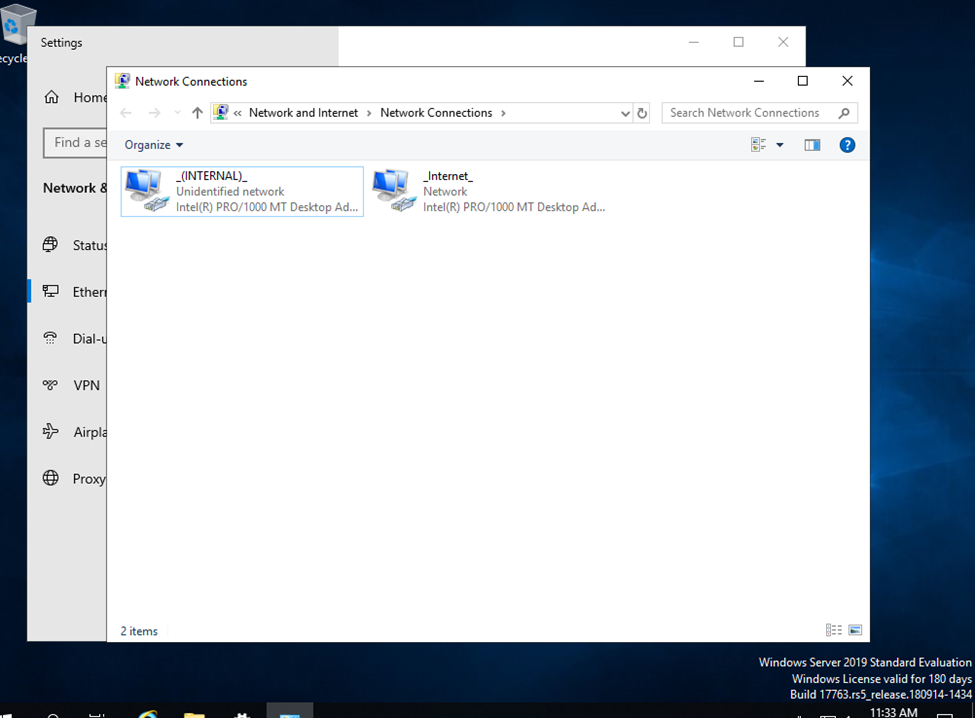
Task: Click the search magnifier icon
Action: pyautogui.click(x=844, y=113)
